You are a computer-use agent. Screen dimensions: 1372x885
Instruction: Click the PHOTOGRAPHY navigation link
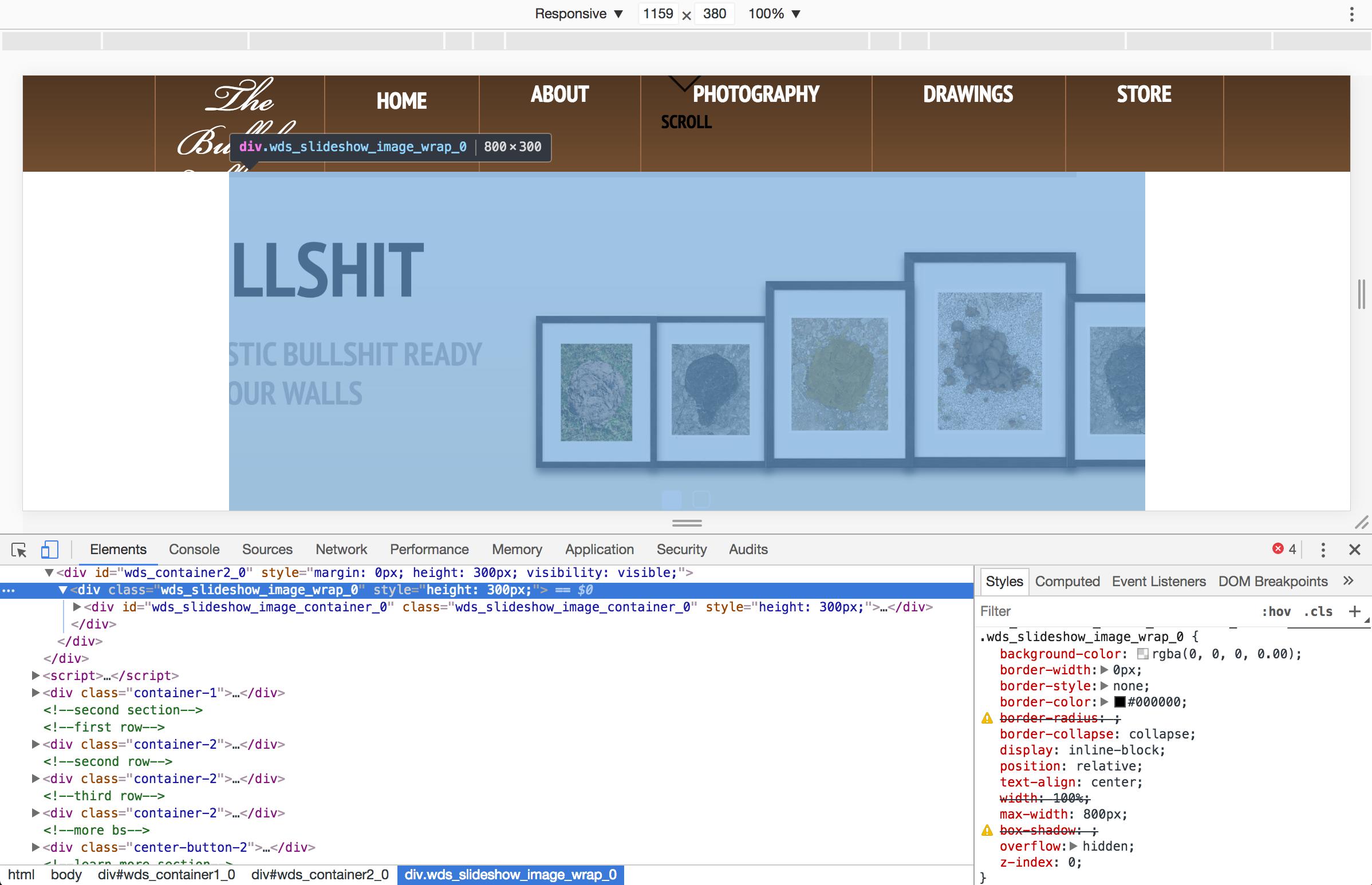coord(755,94)
